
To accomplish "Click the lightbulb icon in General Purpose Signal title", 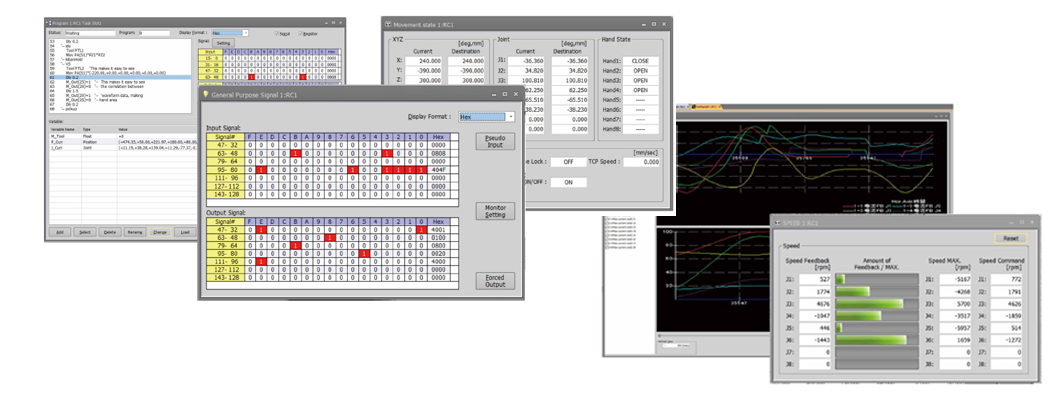I will pos(206,93).
